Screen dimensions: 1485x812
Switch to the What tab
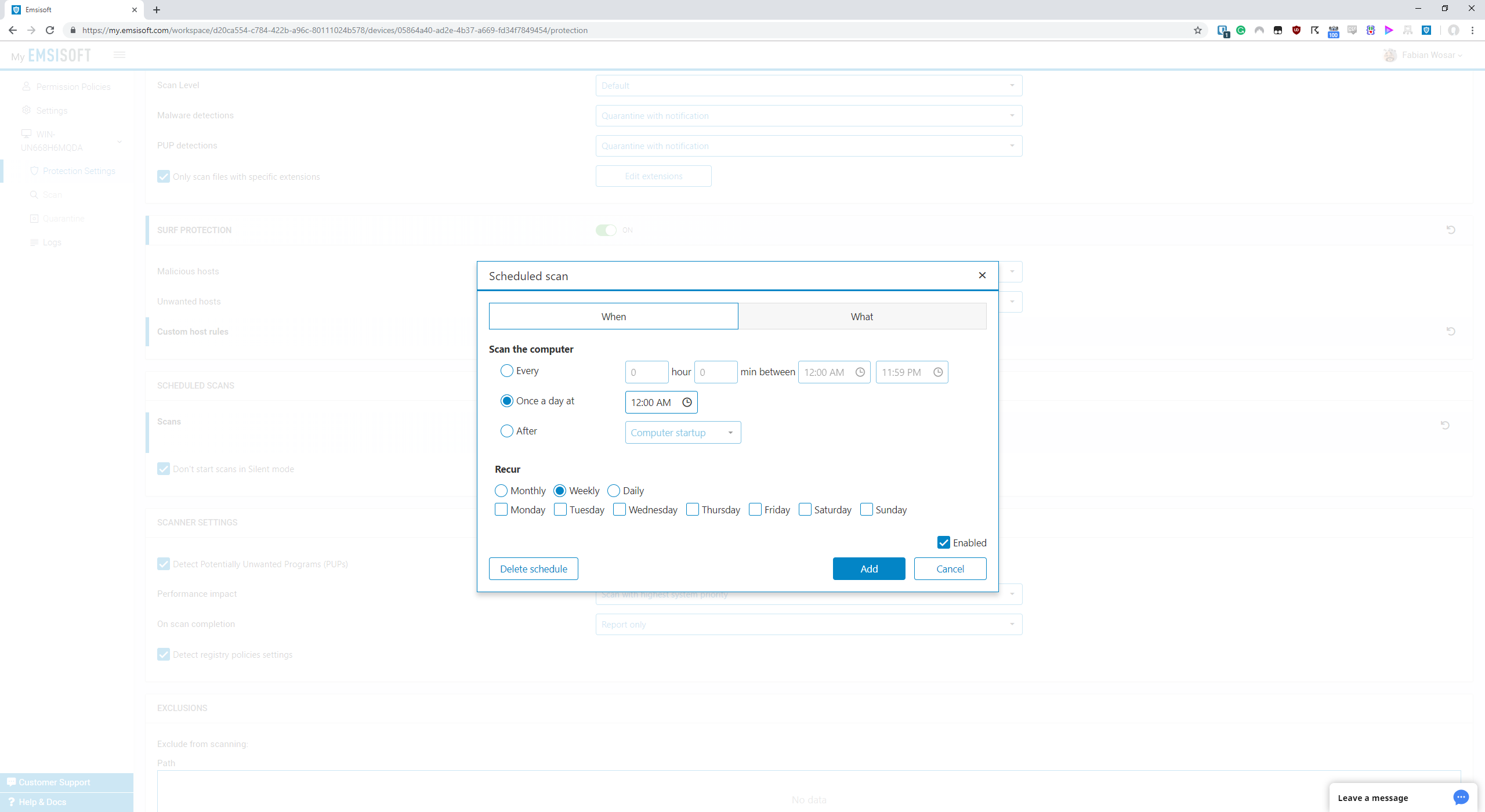click(x=862, y=317)
